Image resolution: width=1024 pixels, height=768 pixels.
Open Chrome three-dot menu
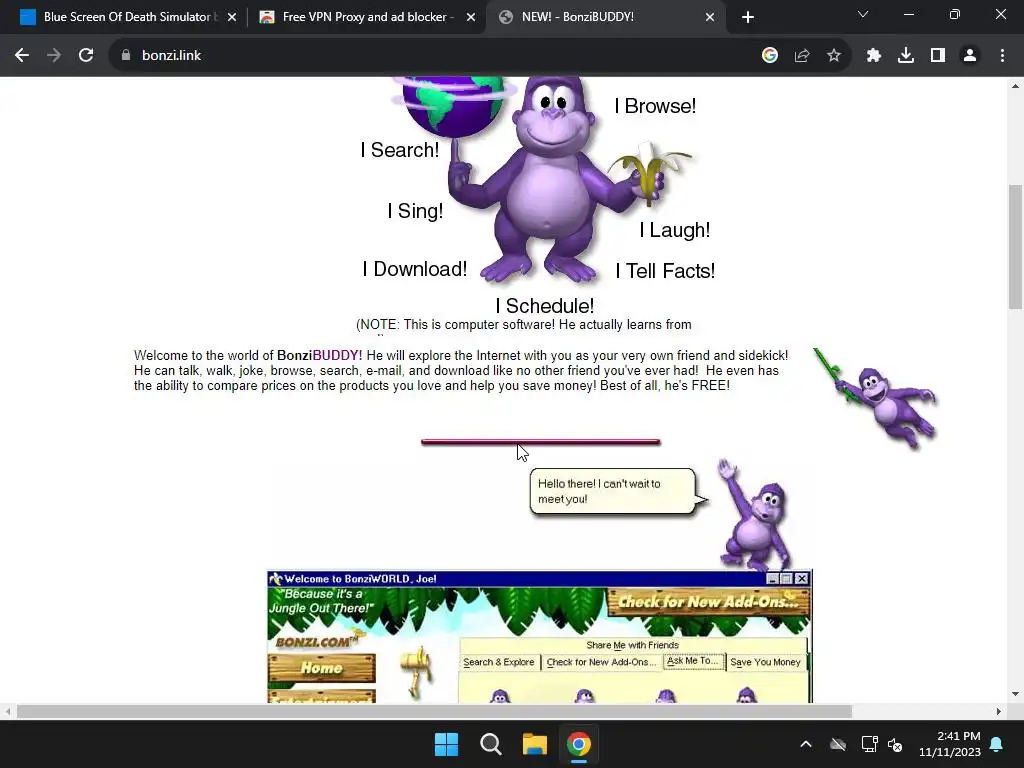pyautogui.click(x=1002, y=56)
